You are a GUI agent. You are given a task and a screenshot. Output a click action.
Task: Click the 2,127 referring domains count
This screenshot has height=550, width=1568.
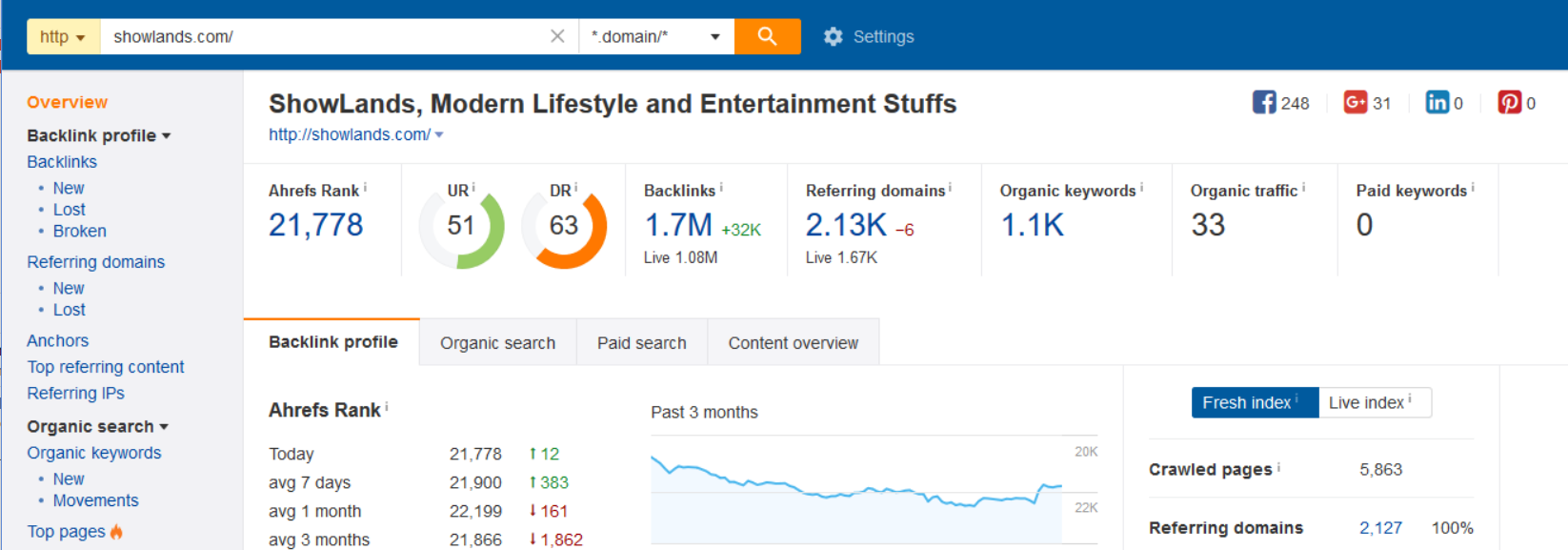click(1380, 527)
